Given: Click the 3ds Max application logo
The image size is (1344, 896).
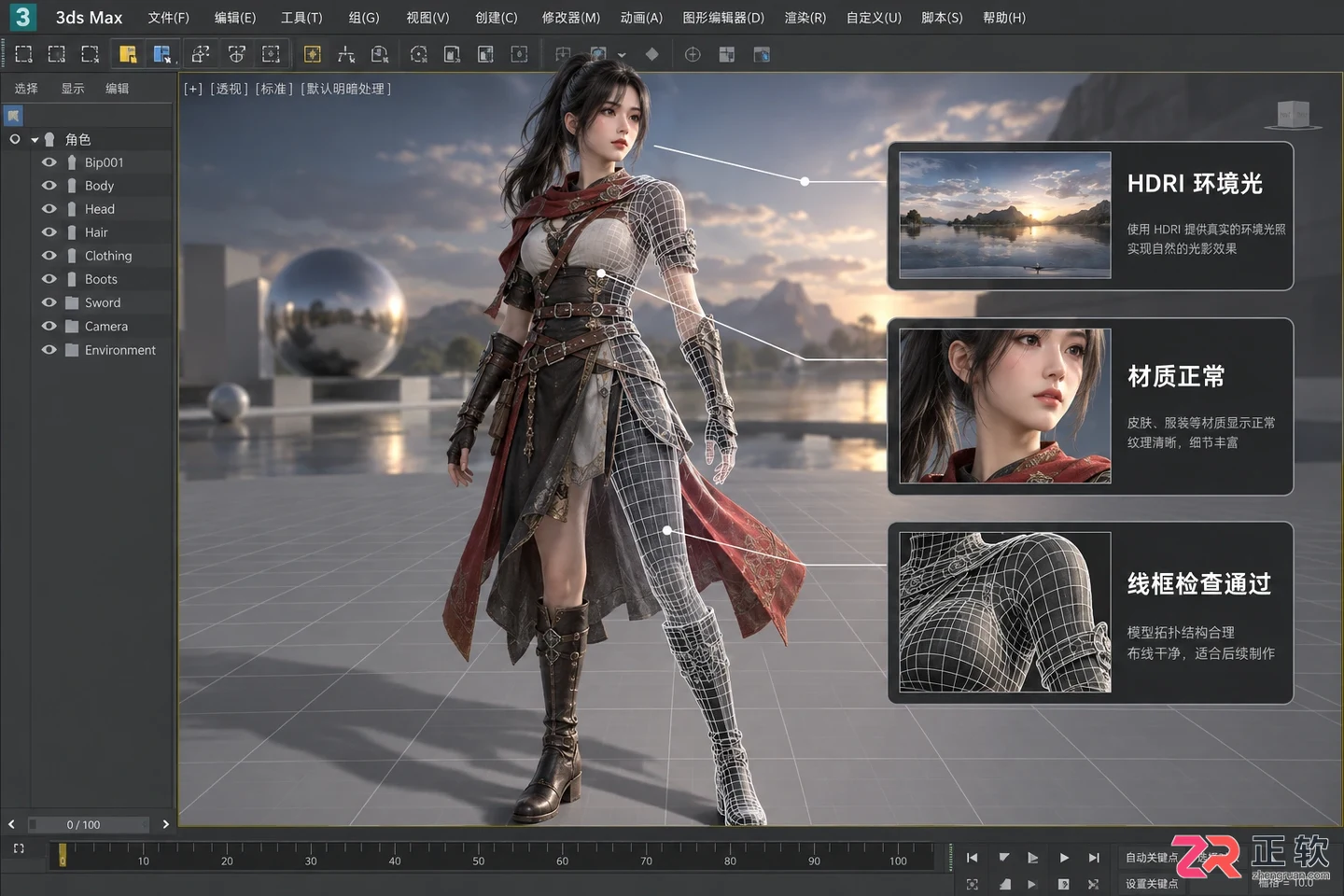Looking at the screenshot, I should [21, 17].
